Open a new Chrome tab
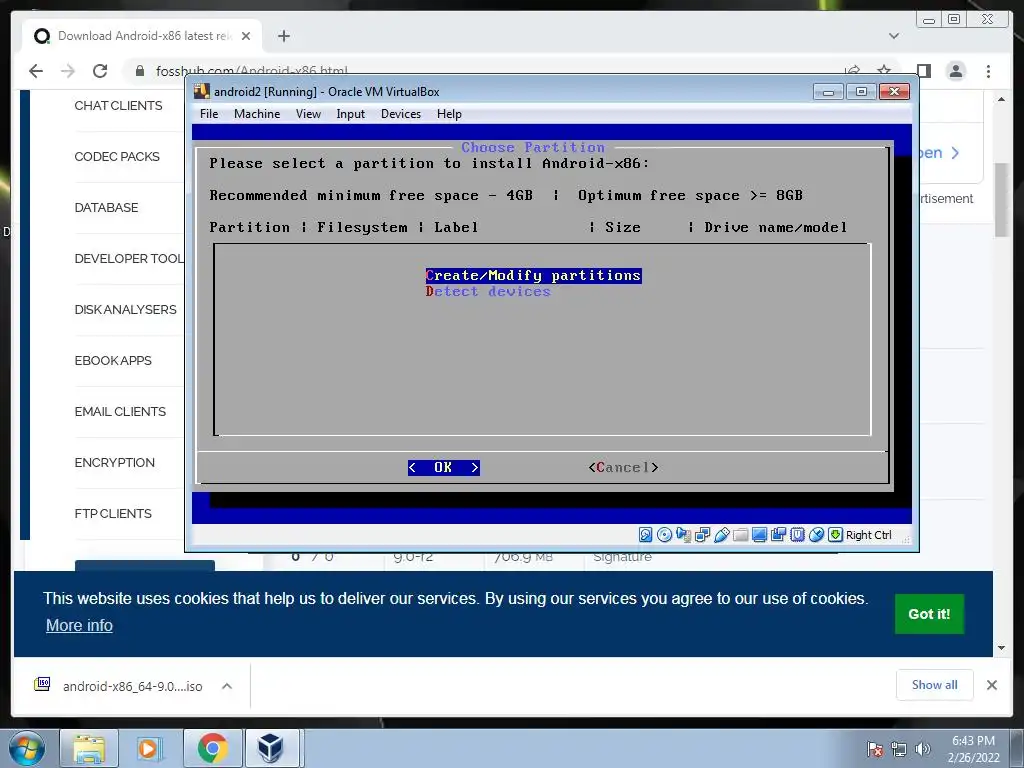This screenshot has height=768, width=1024. pyautogui.click(x=283, y=36)
